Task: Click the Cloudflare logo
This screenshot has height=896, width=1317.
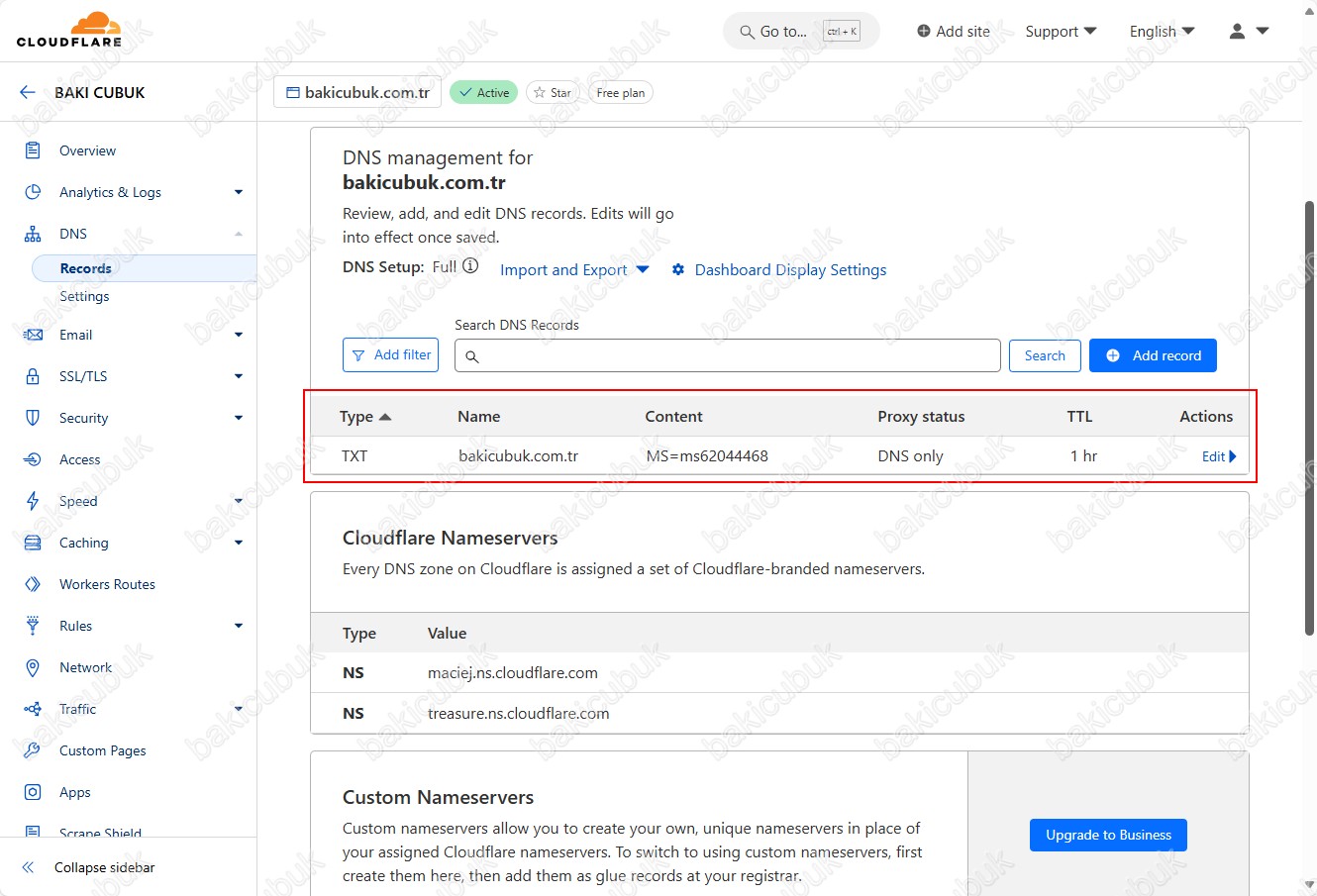Action: 69,30
